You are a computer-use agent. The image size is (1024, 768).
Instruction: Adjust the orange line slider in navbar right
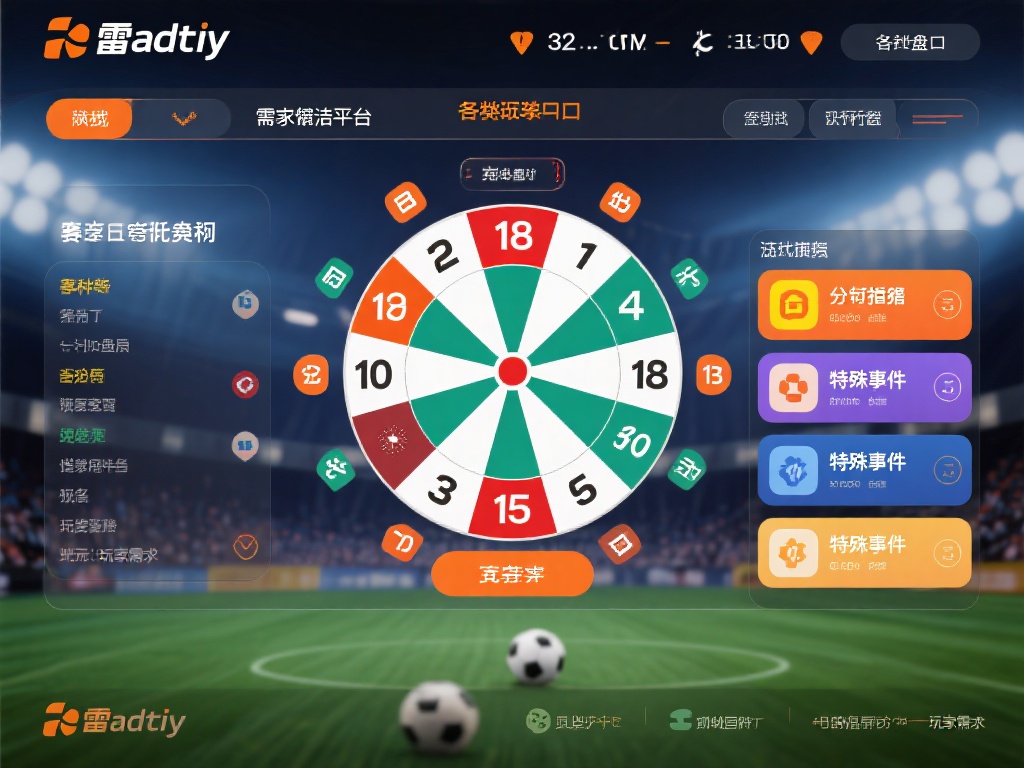click(x=937, y=120)
